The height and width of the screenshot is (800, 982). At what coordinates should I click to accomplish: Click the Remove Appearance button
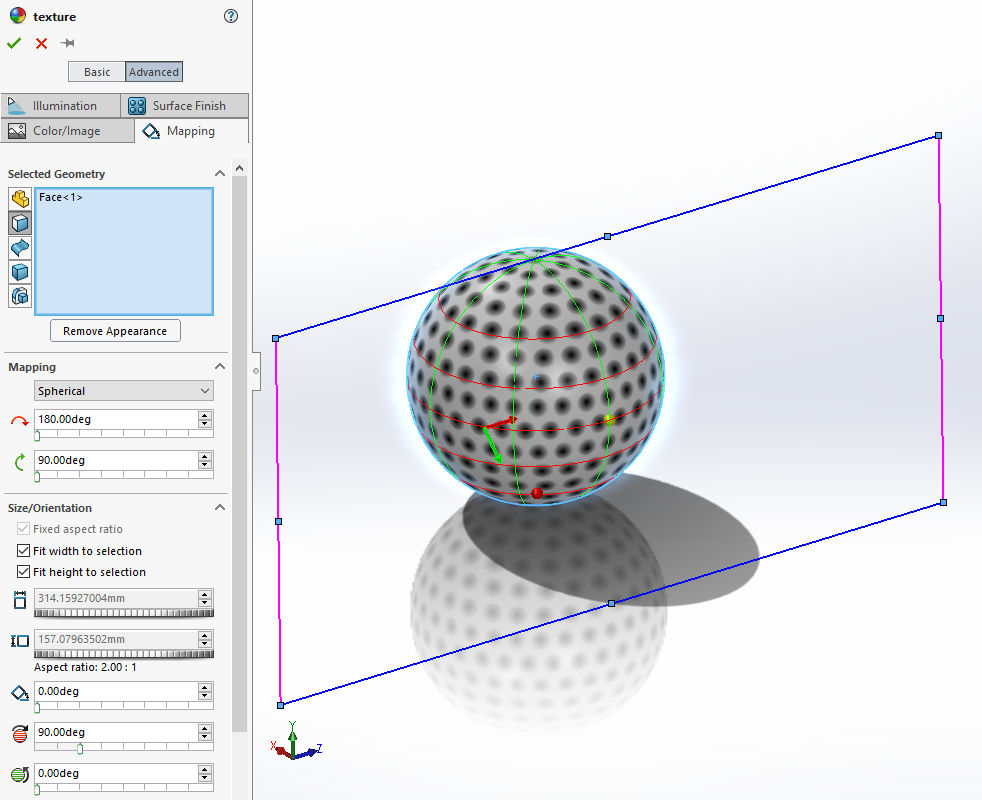pyautogui.click(x=114, y=330)
